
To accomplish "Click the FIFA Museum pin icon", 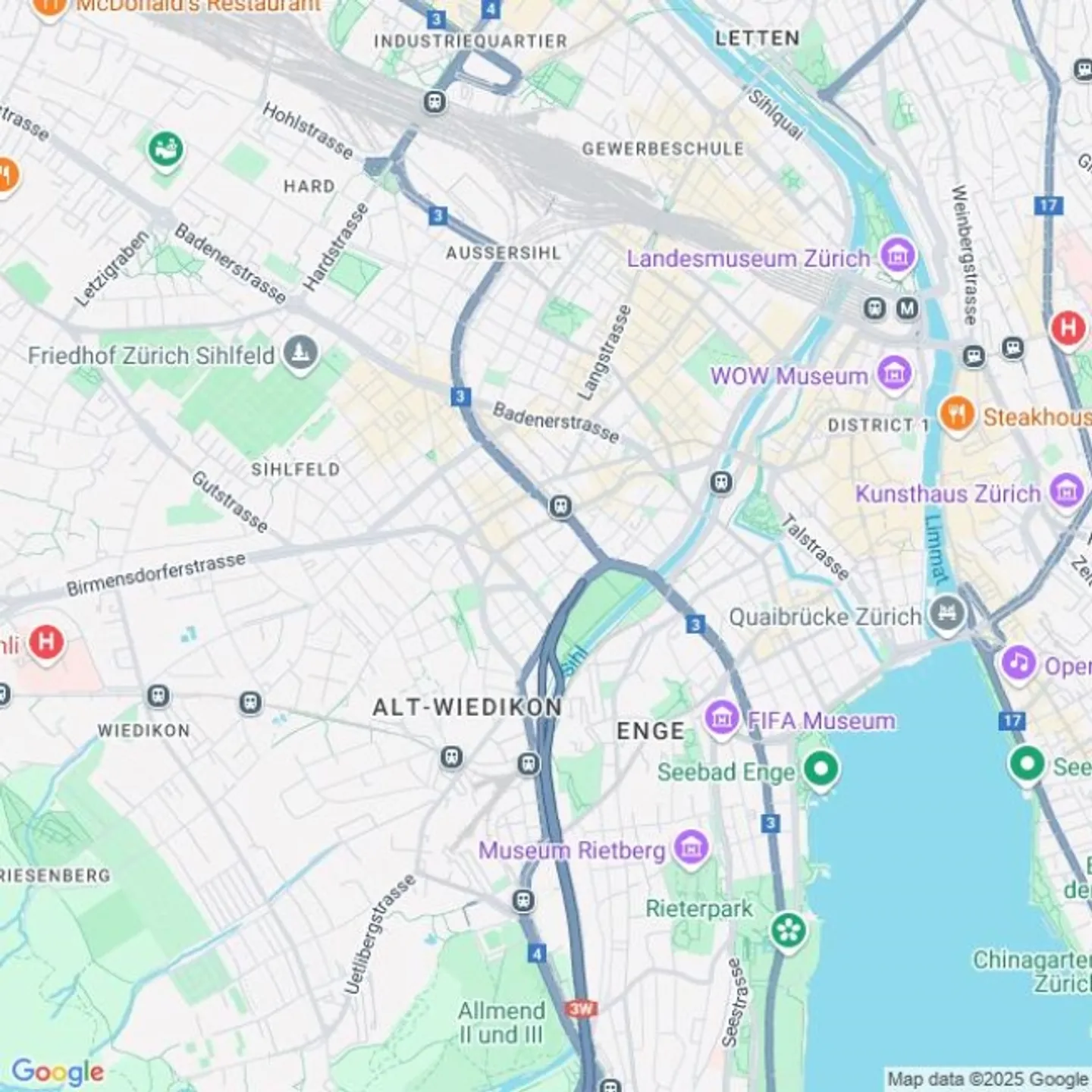I will (721, 719).
